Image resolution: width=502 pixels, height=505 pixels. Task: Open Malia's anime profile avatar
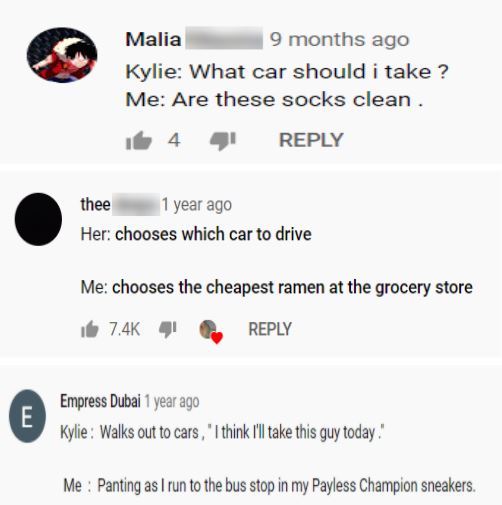point(62,55)
